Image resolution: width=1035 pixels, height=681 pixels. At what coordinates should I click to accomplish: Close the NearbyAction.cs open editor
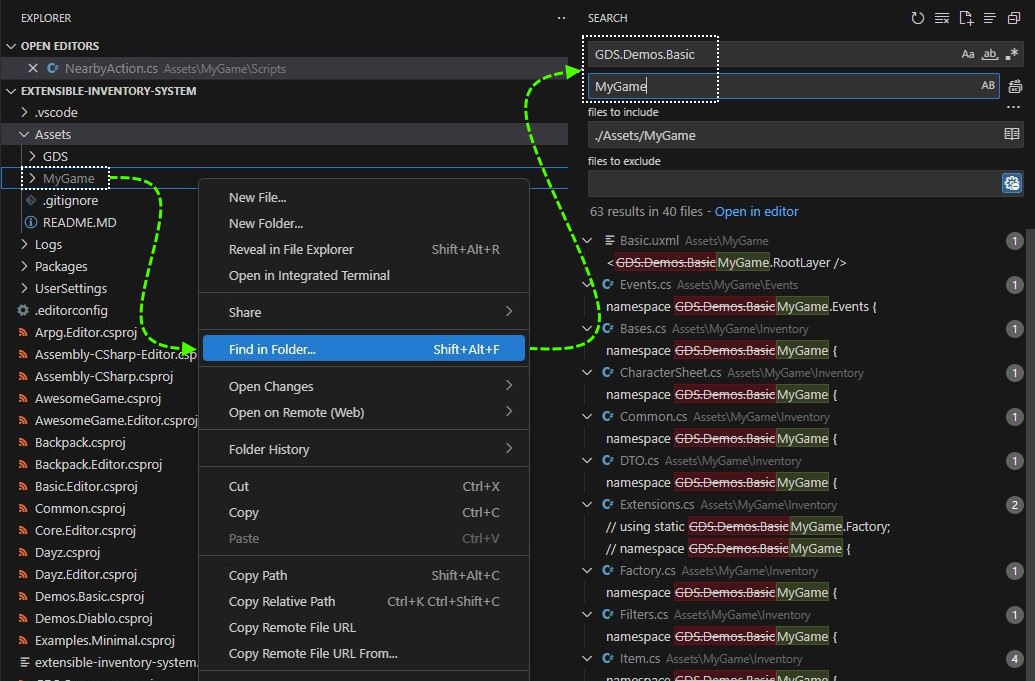tap(33, 69)
